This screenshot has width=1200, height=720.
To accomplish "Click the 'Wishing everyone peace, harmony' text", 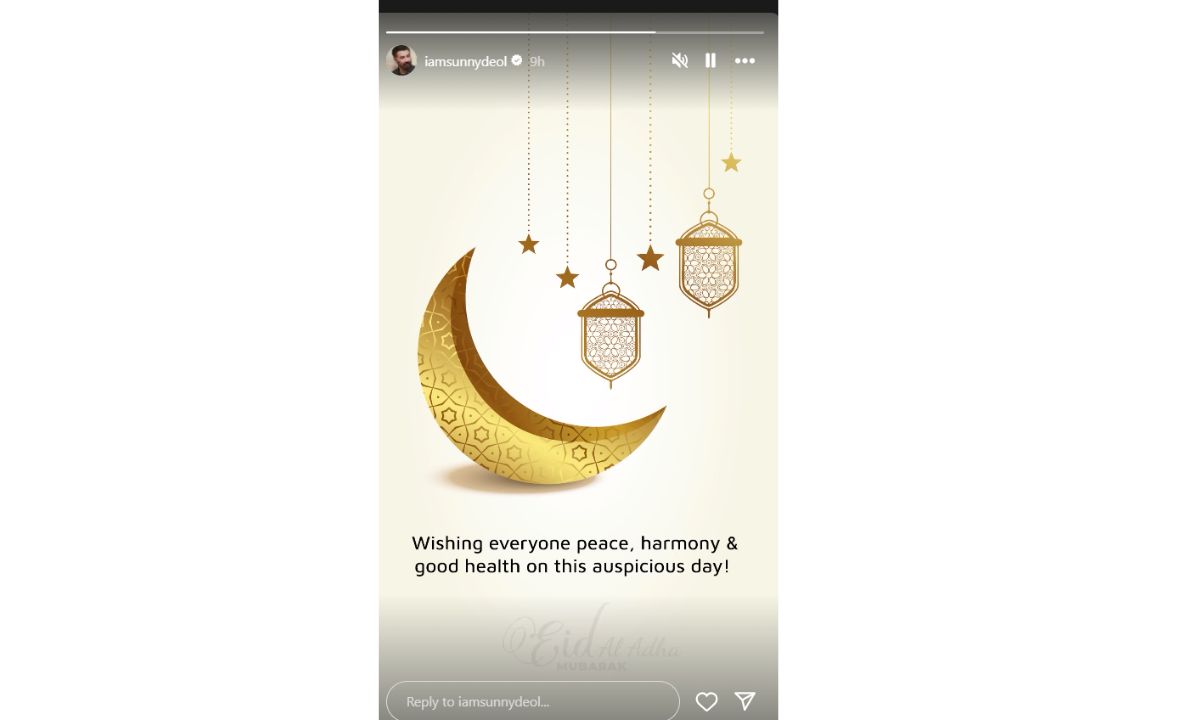I will [575, 544].
